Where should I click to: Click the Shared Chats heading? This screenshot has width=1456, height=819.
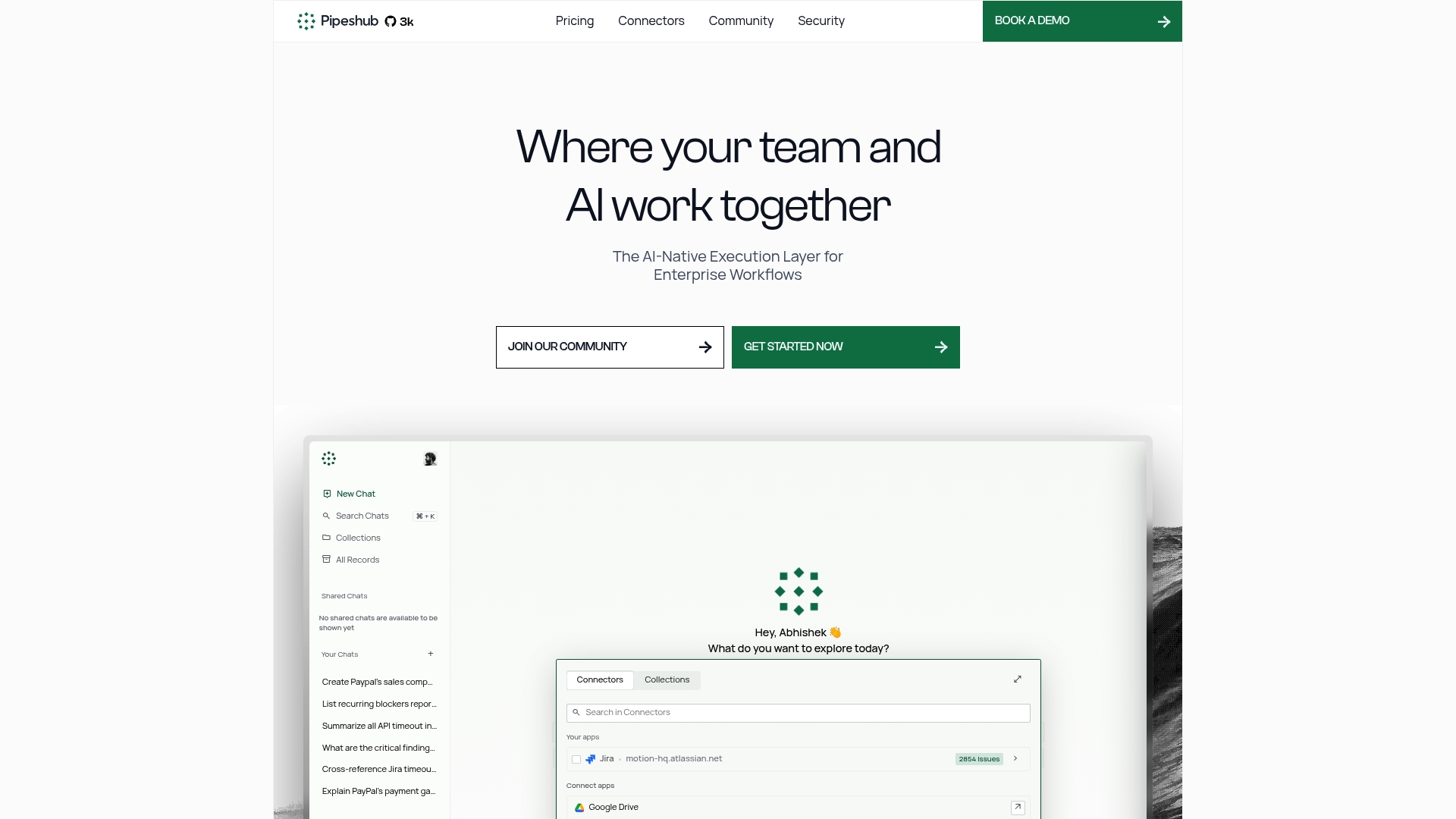[344, 596]
